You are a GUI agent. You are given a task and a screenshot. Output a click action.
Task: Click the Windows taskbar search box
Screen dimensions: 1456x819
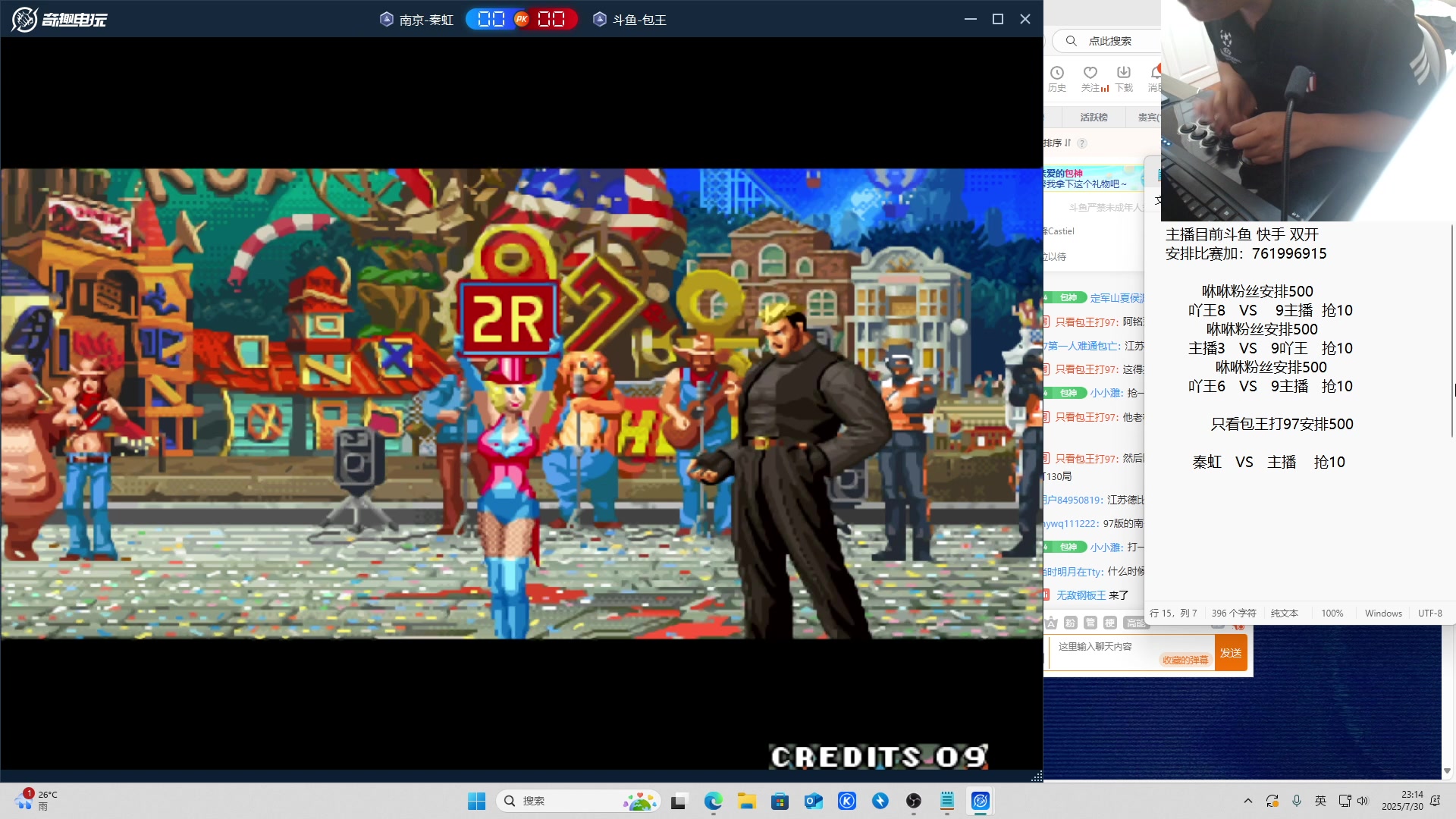click(x=578, y=801)
